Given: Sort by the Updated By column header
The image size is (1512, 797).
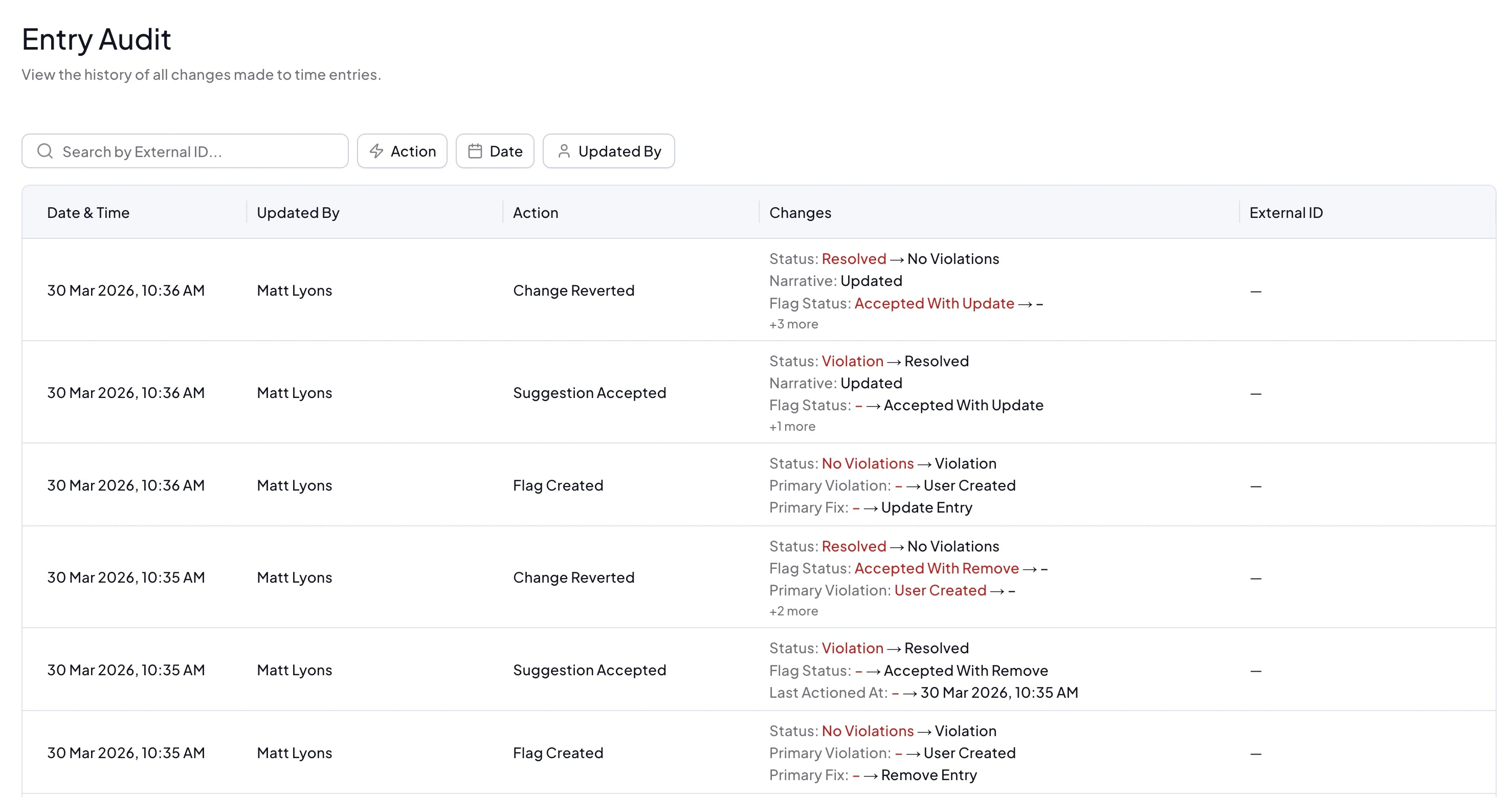Looking at the screenshot, I should pos(298,212).
